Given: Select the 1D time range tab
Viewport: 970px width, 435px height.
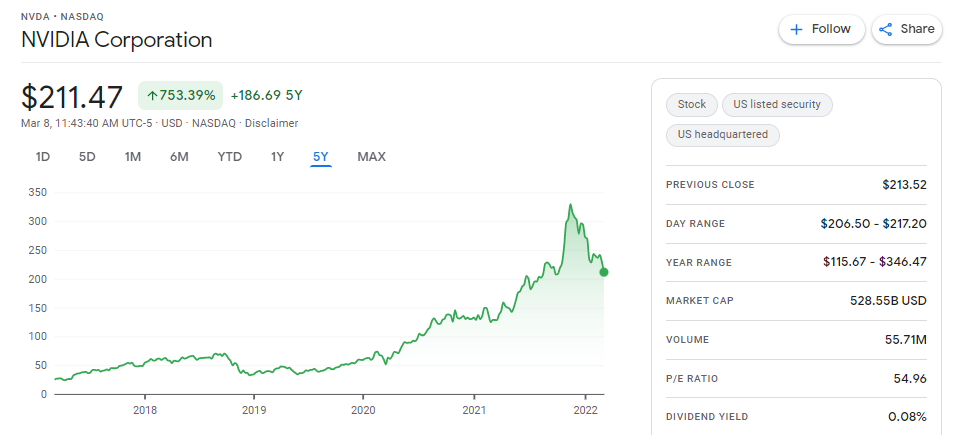Looking at the screenshot, I should [43, 157].
